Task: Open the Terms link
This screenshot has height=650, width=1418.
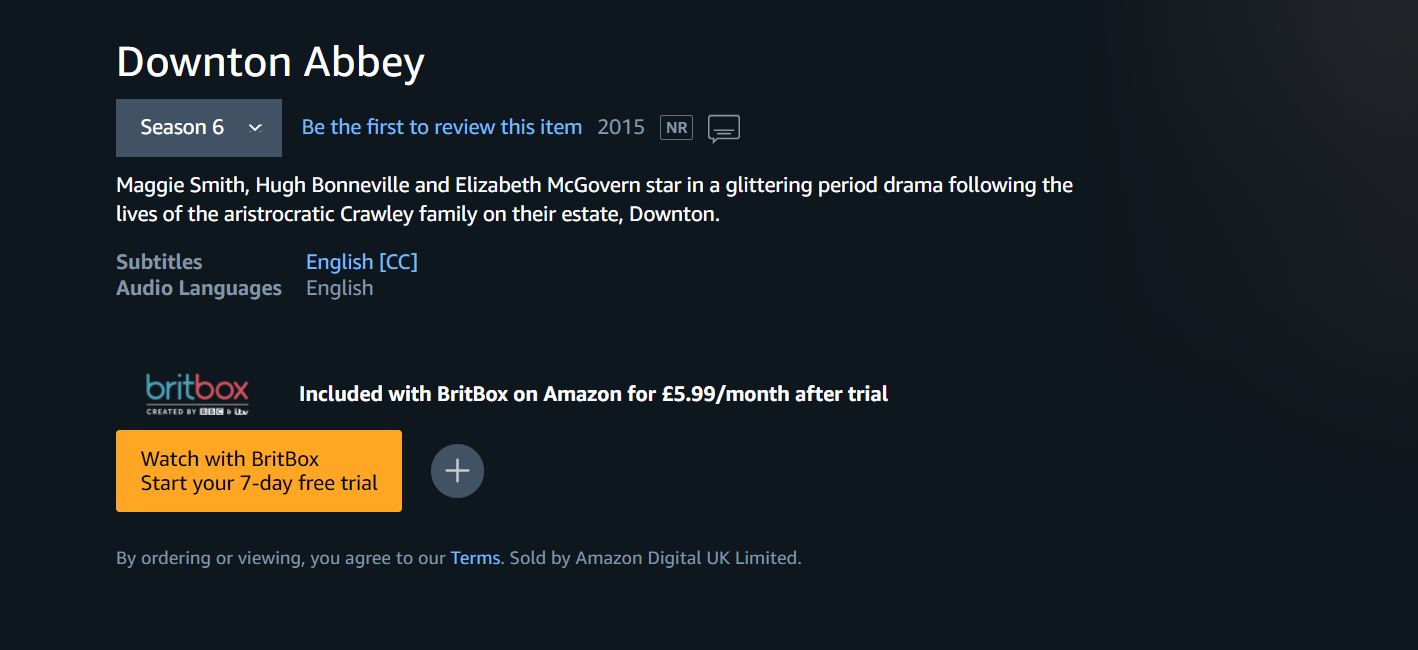Action: [475, 558]
